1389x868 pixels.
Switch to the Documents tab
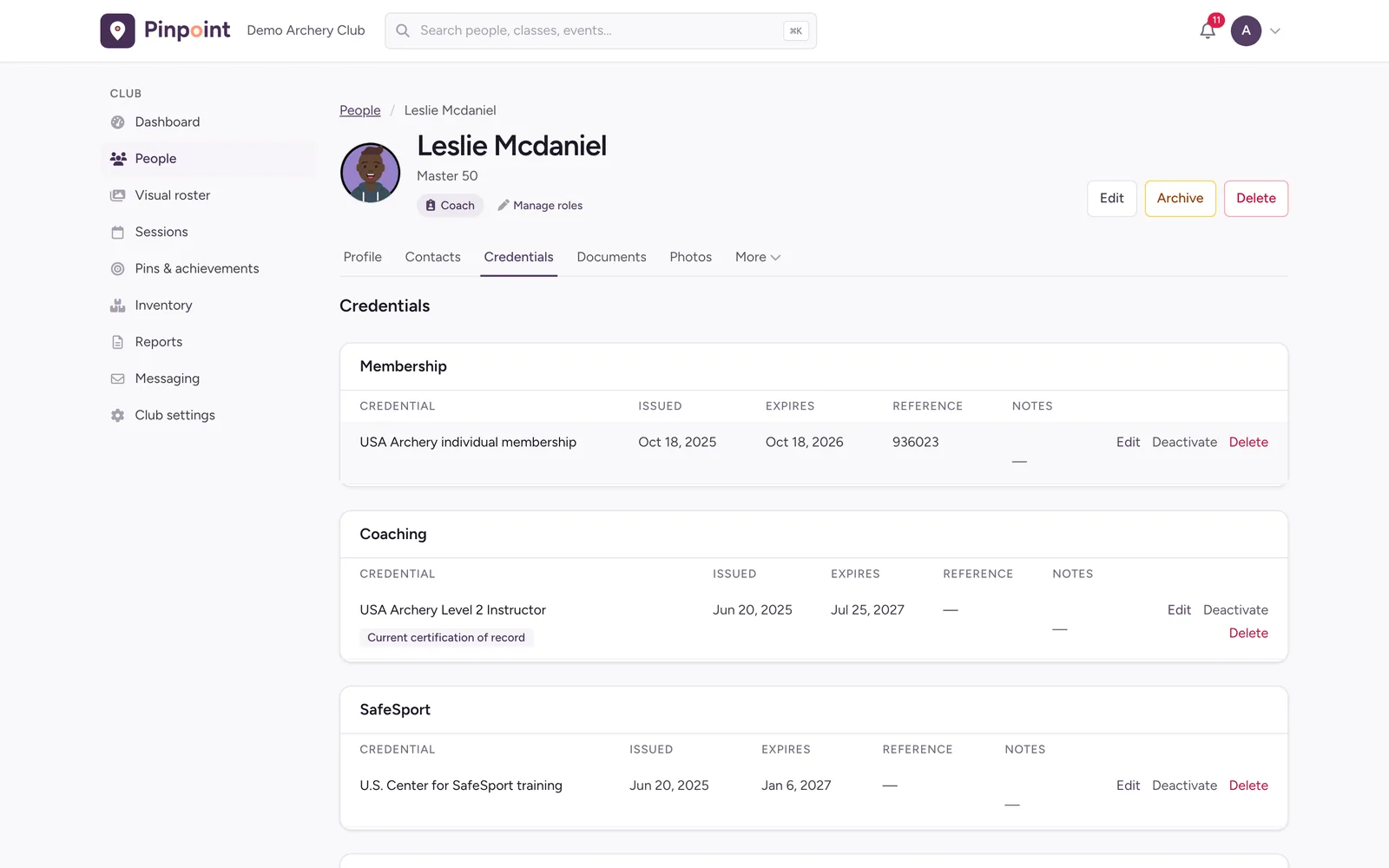(611, 257)
